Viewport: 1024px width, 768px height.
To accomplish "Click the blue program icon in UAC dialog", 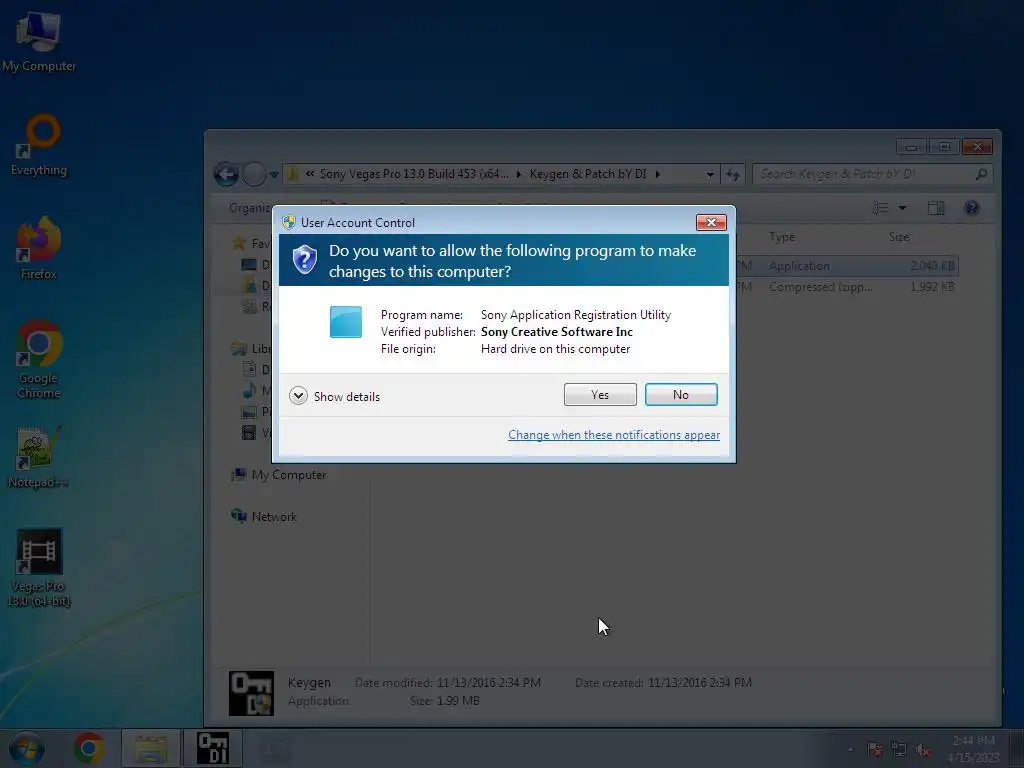I will coord(345,322).
